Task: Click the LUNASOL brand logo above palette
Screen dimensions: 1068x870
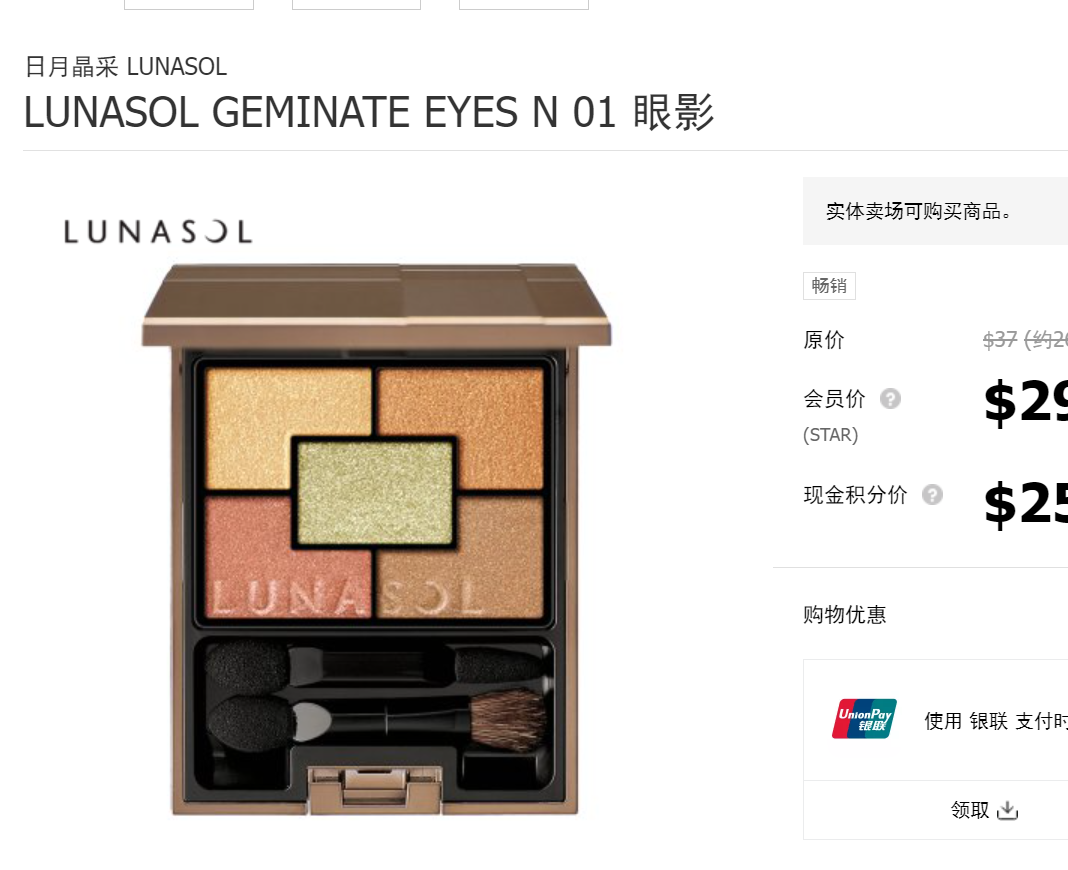Action: click(158, 232)
